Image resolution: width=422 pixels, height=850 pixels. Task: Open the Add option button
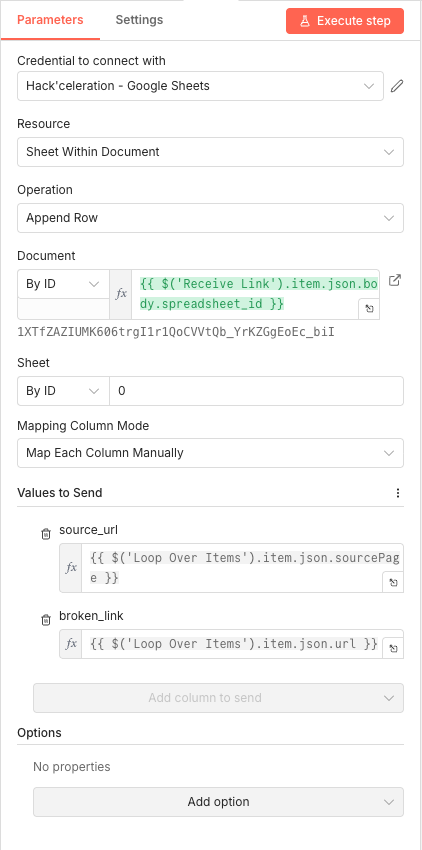point(219,802)
